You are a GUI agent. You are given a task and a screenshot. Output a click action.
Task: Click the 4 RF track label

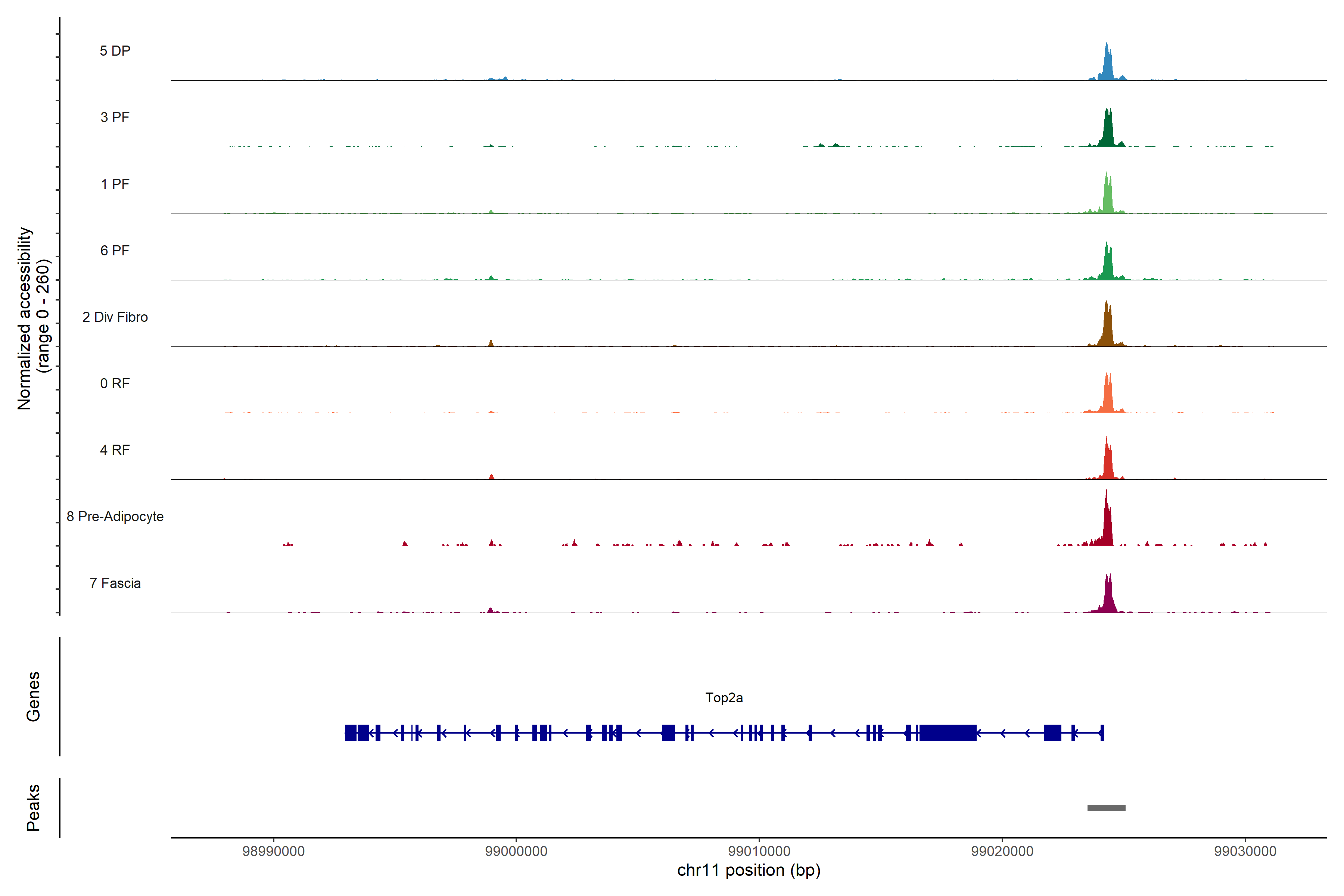coord(115,450)
